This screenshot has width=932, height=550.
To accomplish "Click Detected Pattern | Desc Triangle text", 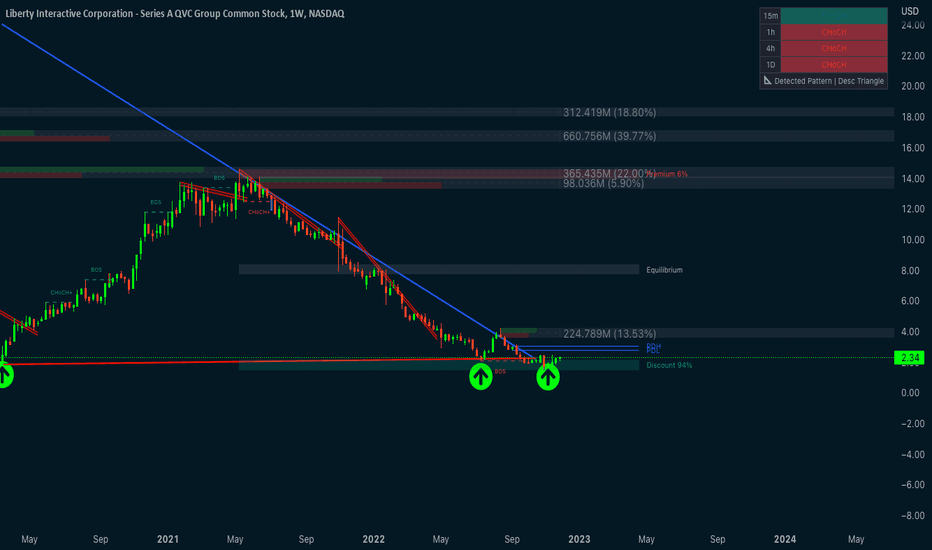I will (829, 81).
